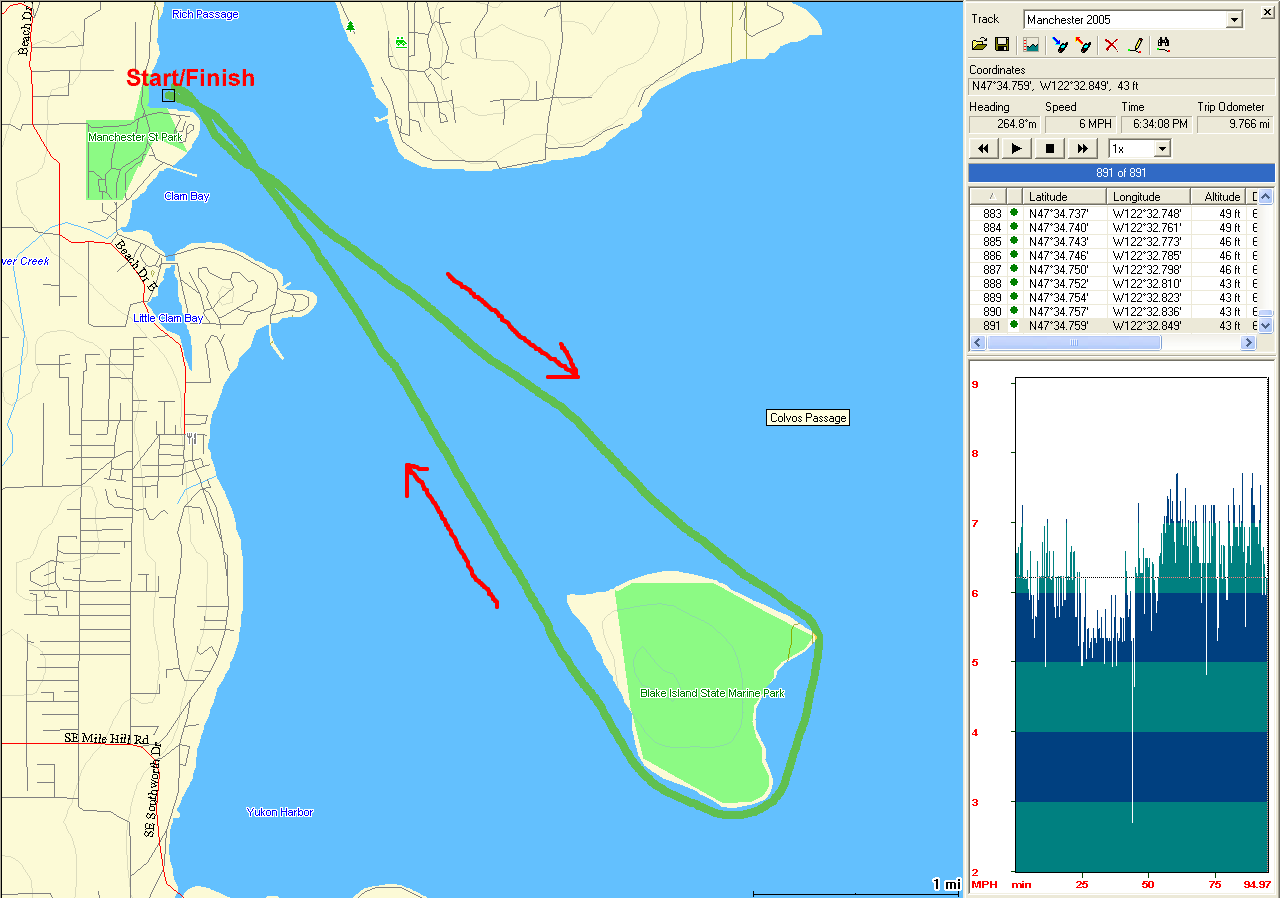Click the Rewind playback button

[x=983, y=149]
